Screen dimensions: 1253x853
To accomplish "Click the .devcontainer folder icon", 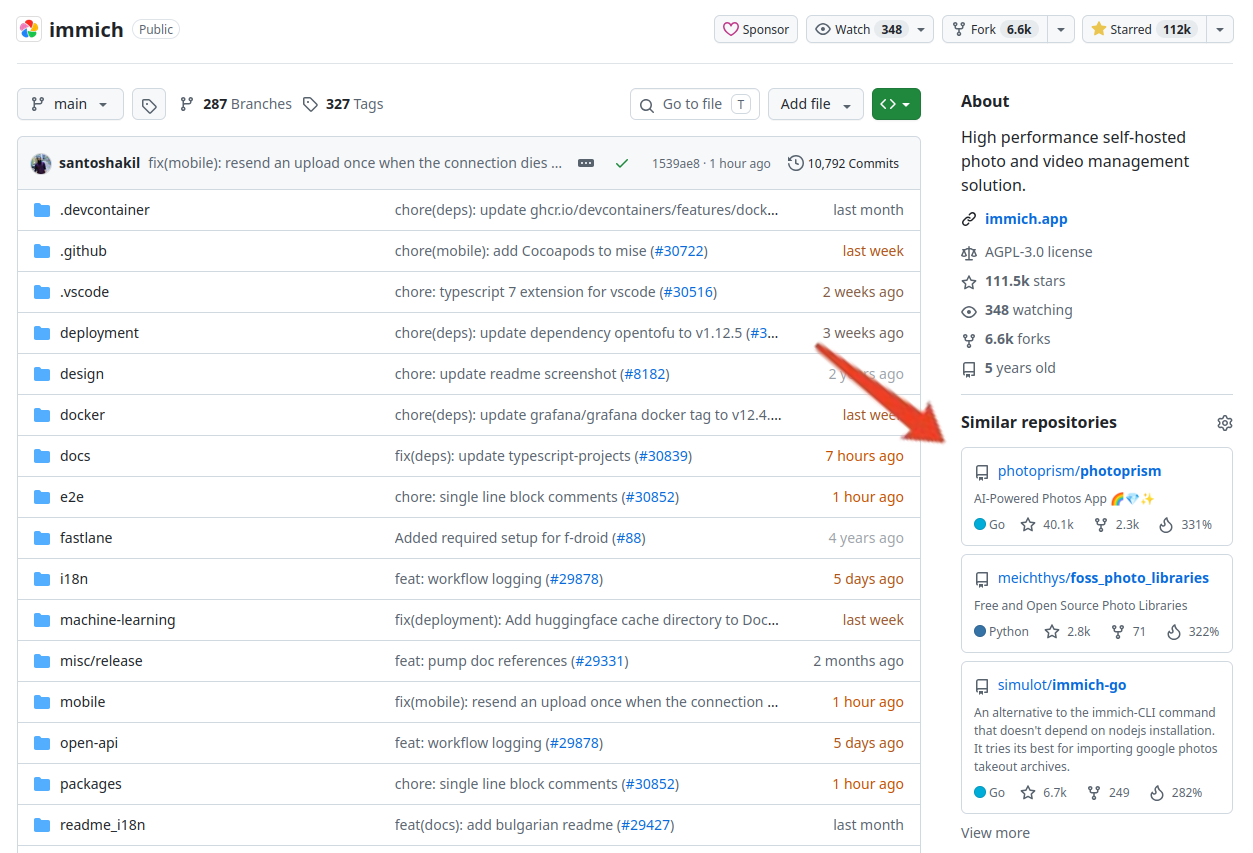I will click(x=42, y=210).
